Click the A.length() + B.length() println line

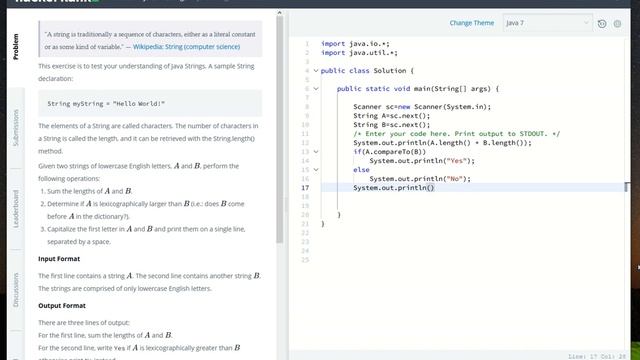tap(442, 142)
